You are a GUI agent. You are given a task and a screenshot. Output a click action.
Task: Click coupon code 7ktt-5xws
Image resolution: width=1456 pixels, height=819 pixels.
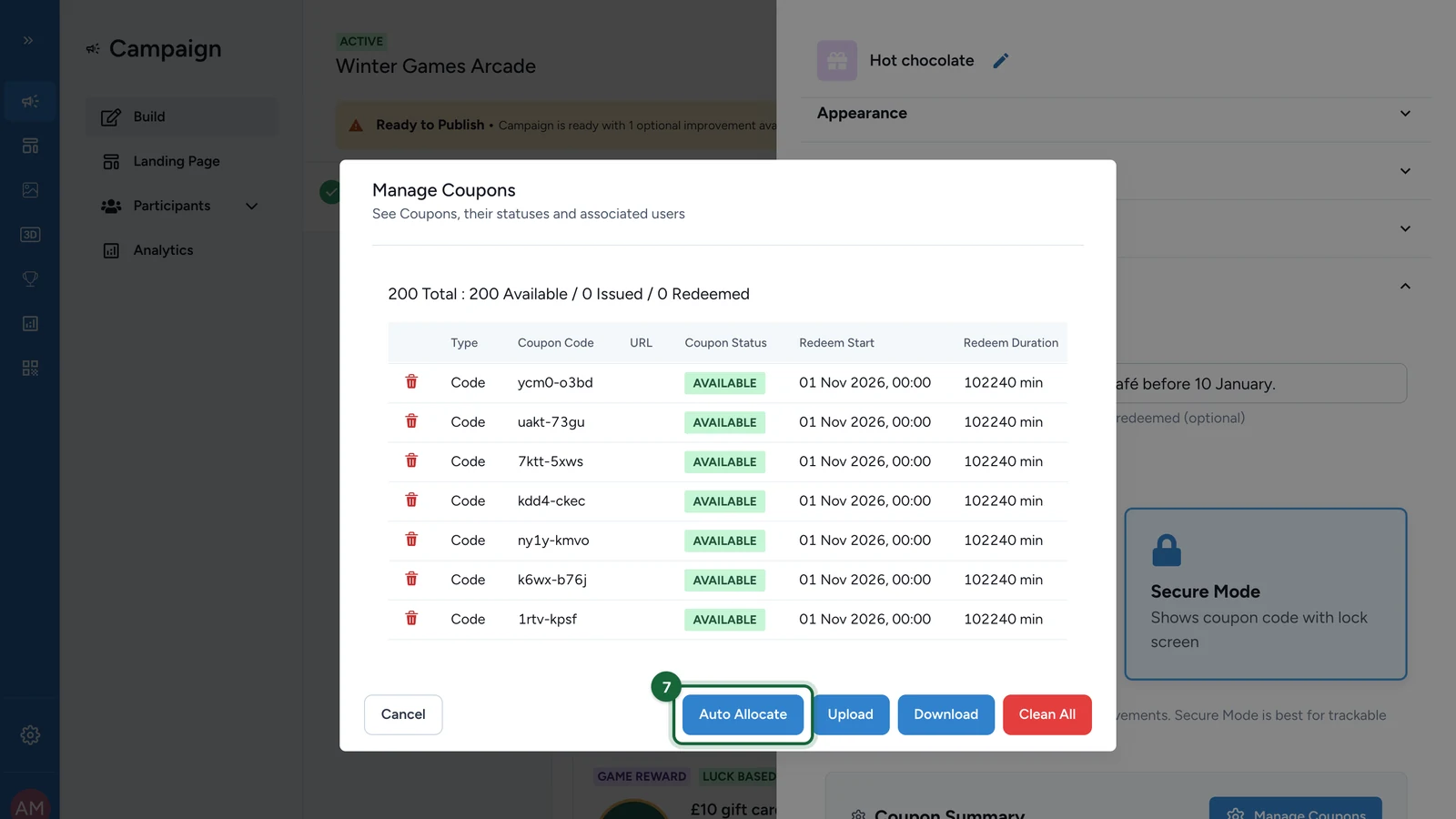coord(551,461)
